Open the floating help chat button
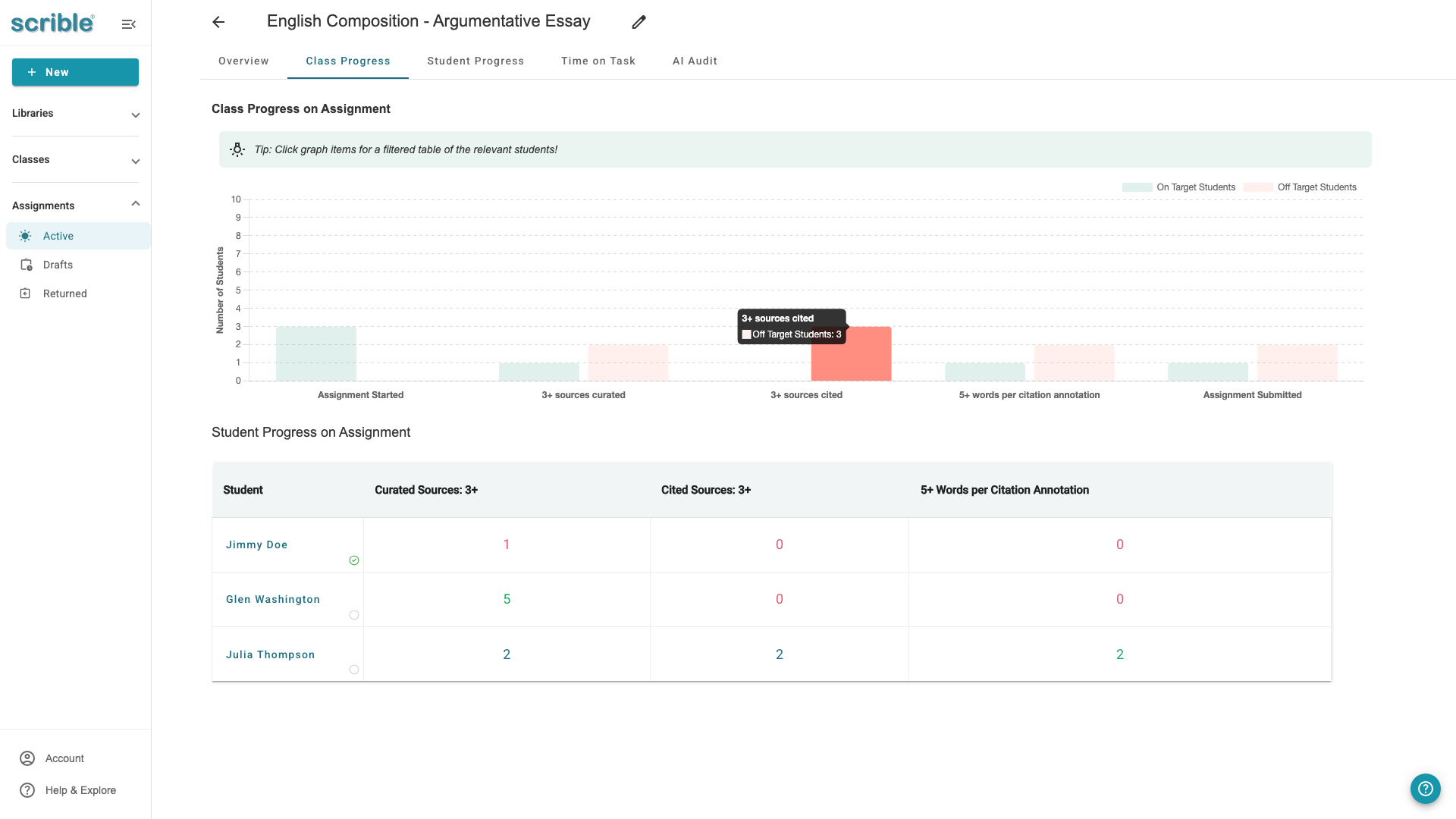 tap(1426, 789)
